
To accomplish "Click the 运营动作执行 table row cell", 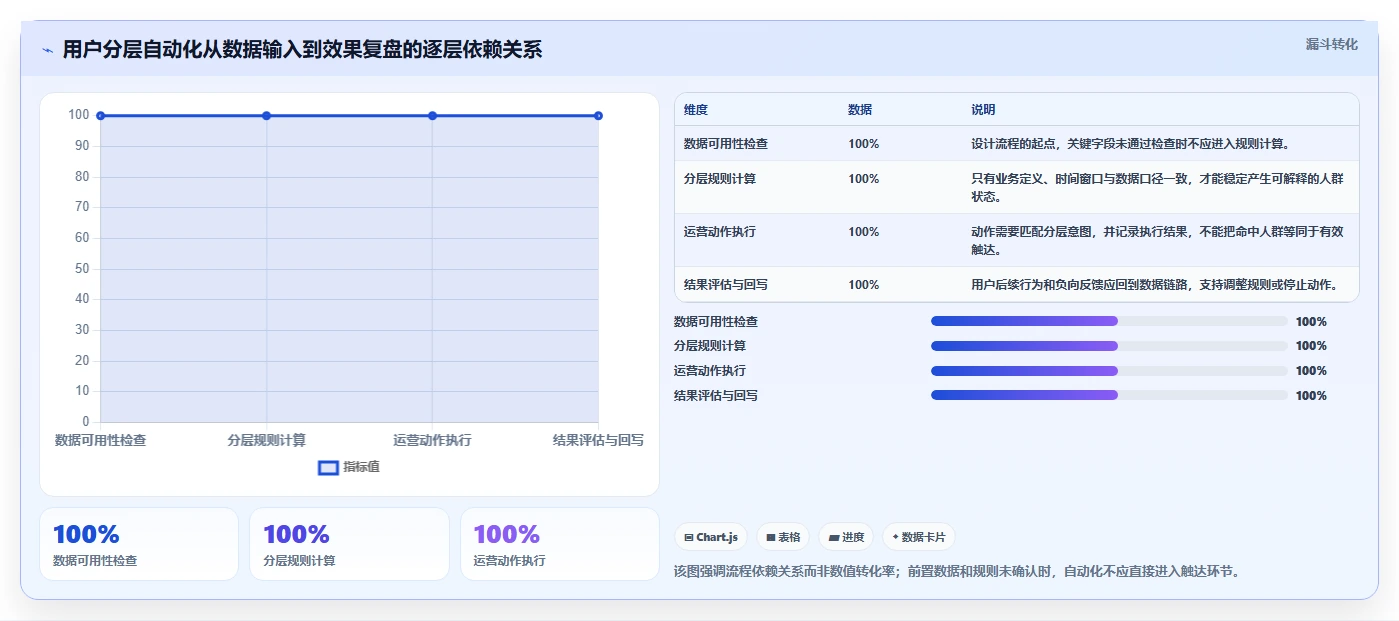I will [x=720, y=232].
